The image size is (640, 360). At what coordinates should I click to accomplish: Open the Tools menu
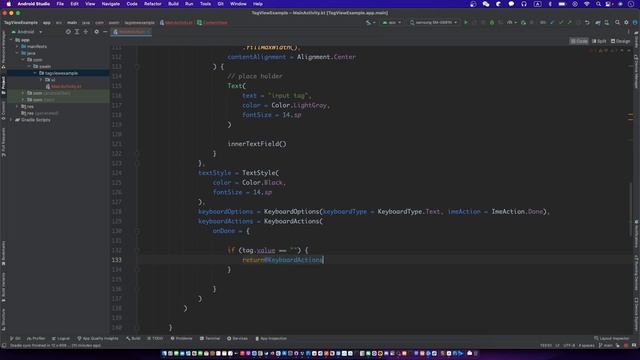(205, 4)
